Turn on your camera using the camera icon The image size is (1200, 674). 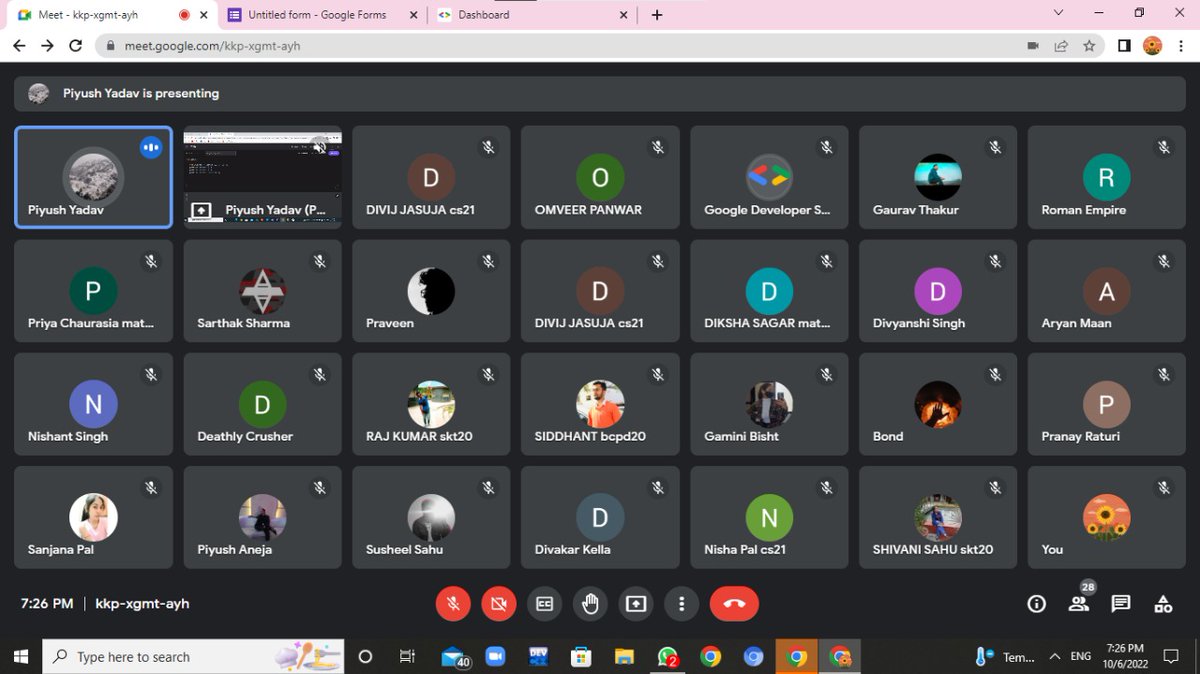[499, 604]
